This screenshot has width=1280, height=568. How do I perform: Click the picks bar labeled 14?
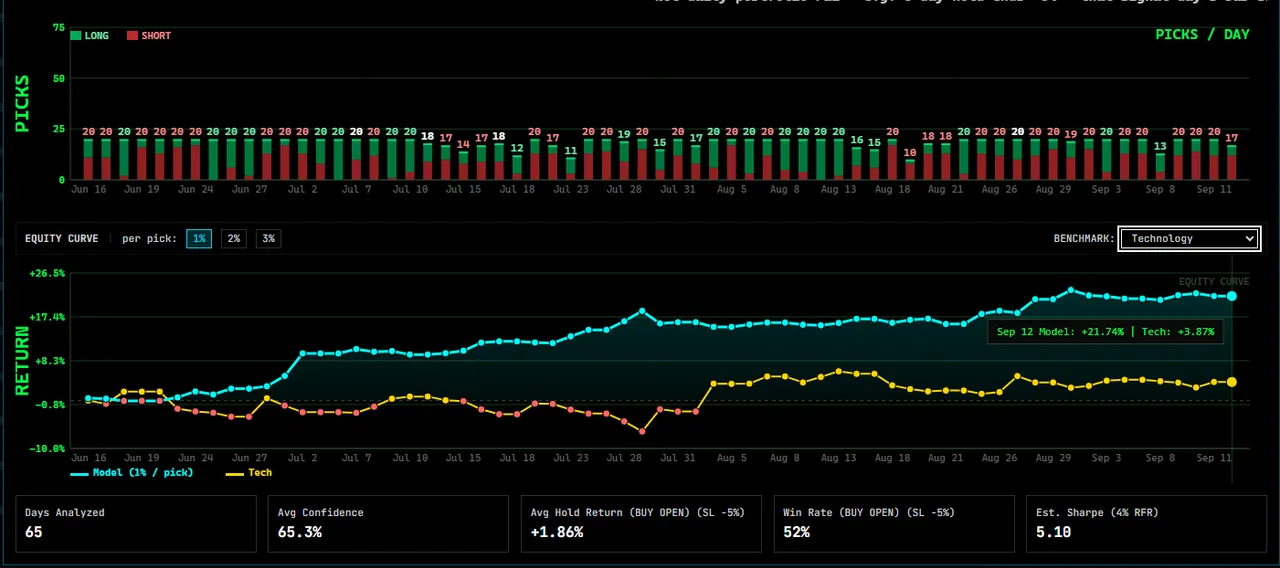[463, 165]
